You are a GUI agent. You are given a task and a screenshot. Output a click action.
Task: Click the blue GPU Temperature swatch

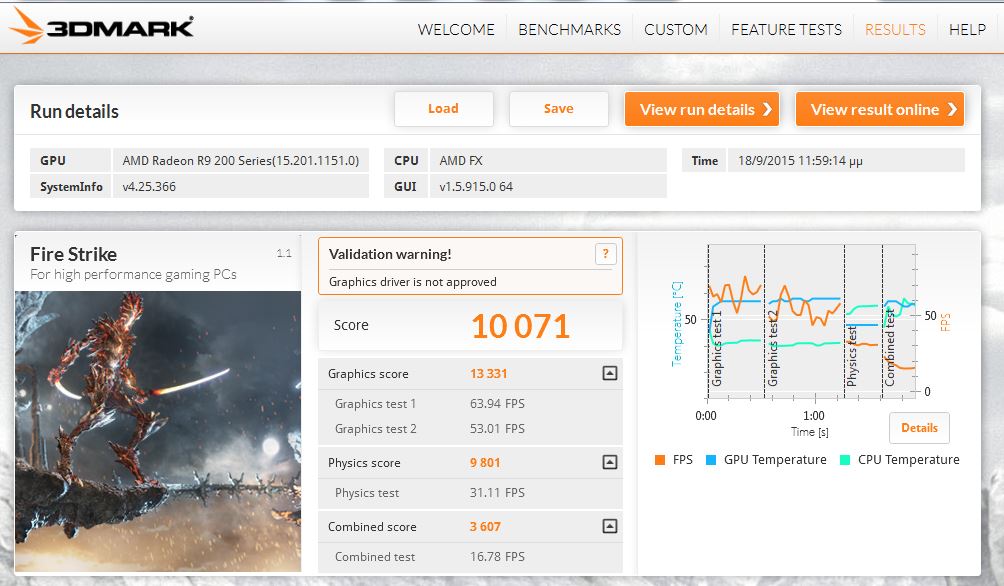point(711,460)
